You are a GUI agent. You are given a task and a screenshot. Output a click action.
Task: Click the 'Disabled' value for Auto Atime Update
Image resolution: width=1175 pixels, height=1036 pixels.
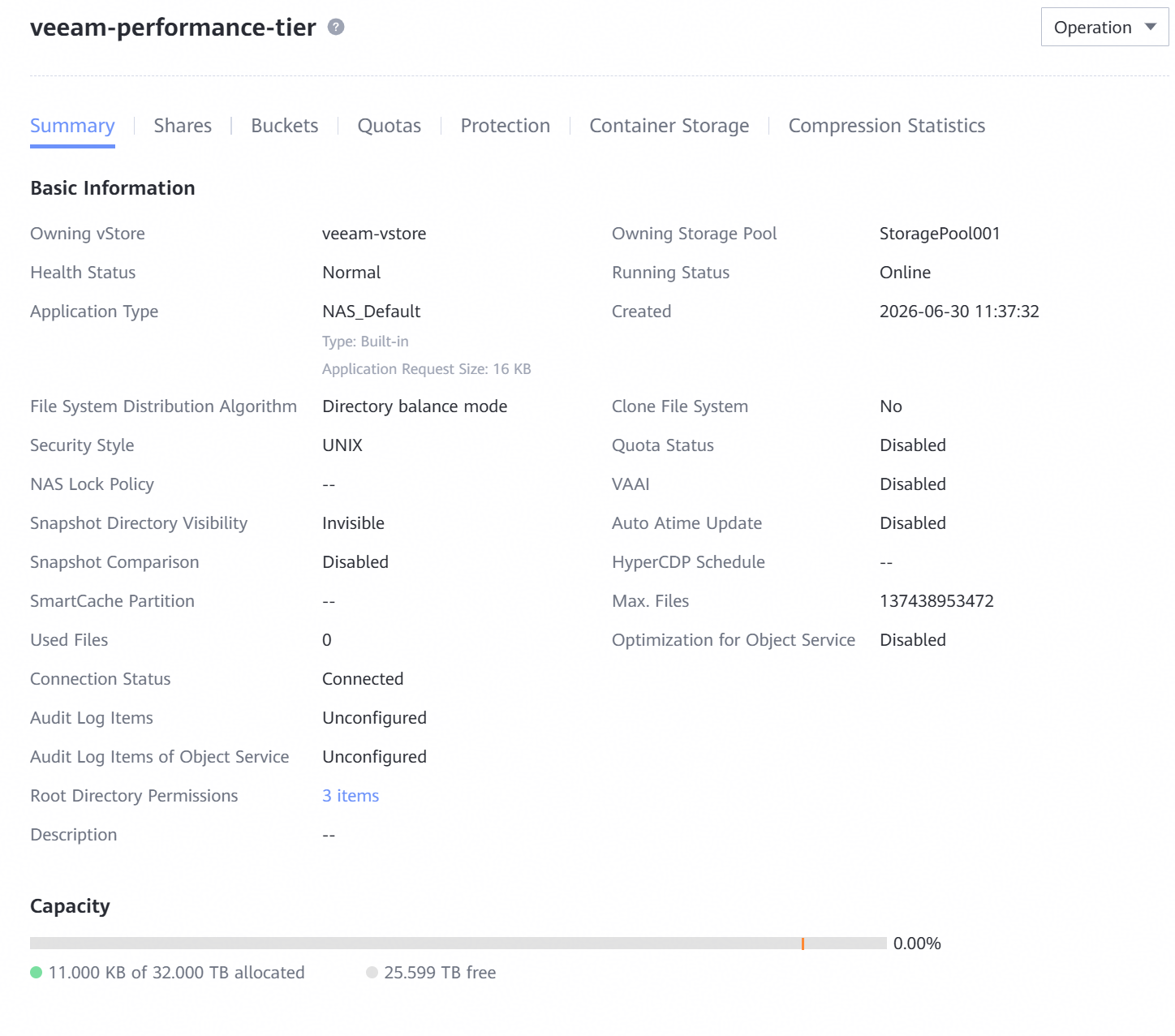pos(913,523)
